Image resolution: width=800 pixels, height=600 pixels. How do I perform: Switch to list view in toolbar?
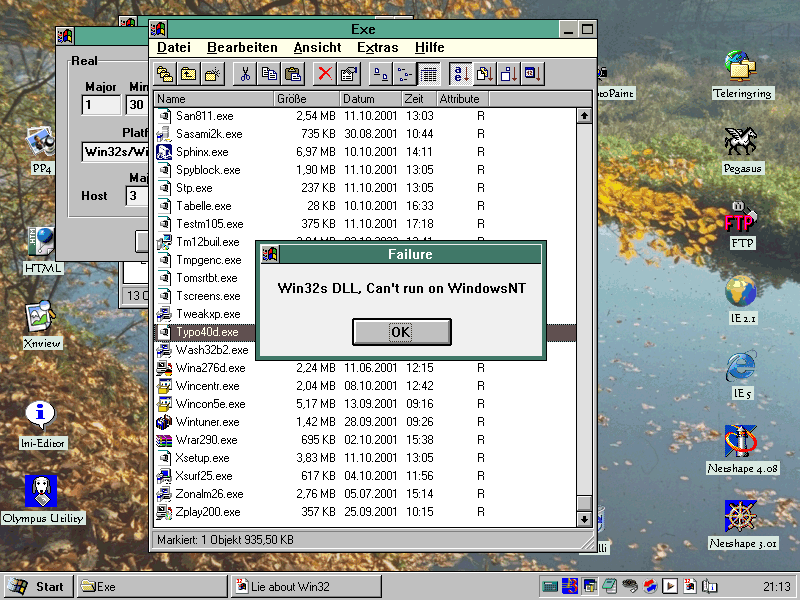pos(404,73)
